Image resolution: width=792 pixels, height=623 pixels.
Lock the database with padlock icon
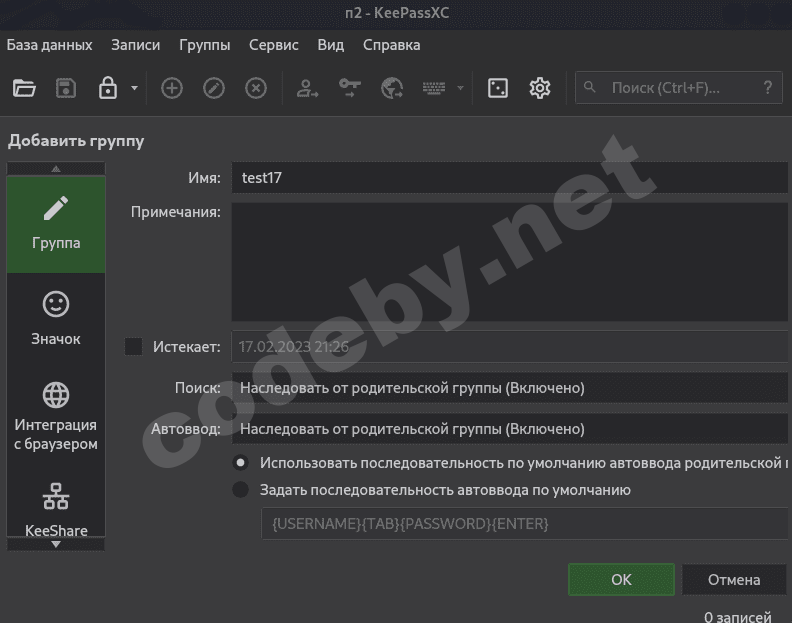coord(108,88)
